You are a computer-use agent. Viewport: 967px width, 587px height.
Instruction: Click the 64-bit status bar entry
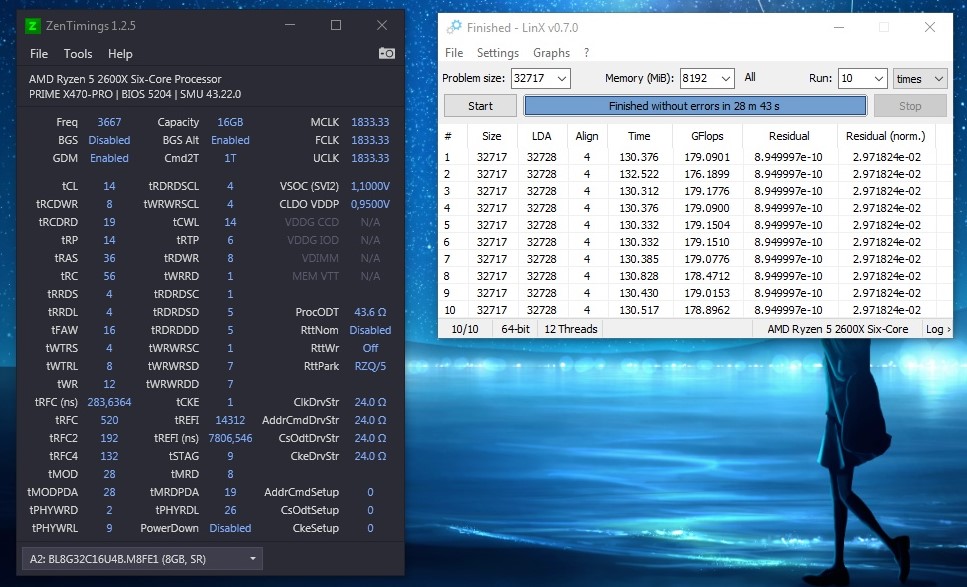[516, 329]
